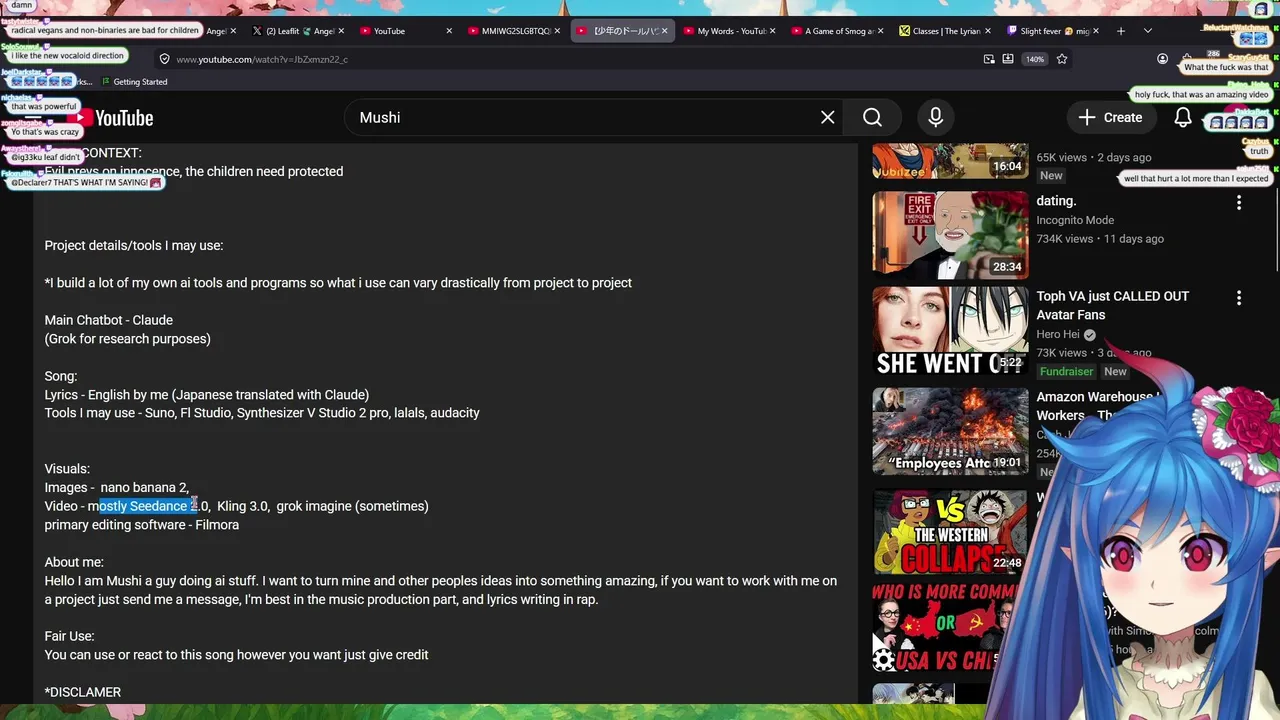Open the notifications bell
The image size is (1280, 720).
tap(1182, 118)
